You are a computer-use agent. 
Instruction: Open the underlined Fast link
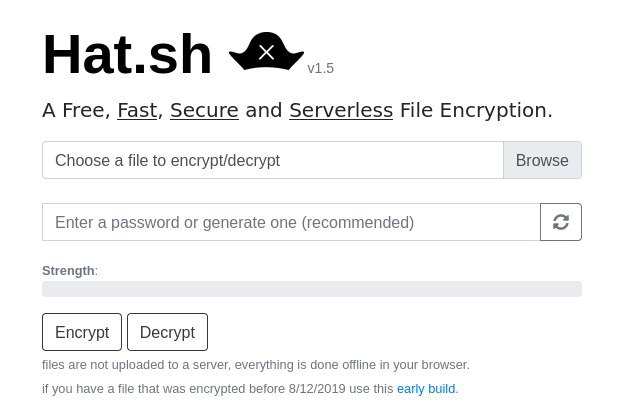(x=137, y=110)
